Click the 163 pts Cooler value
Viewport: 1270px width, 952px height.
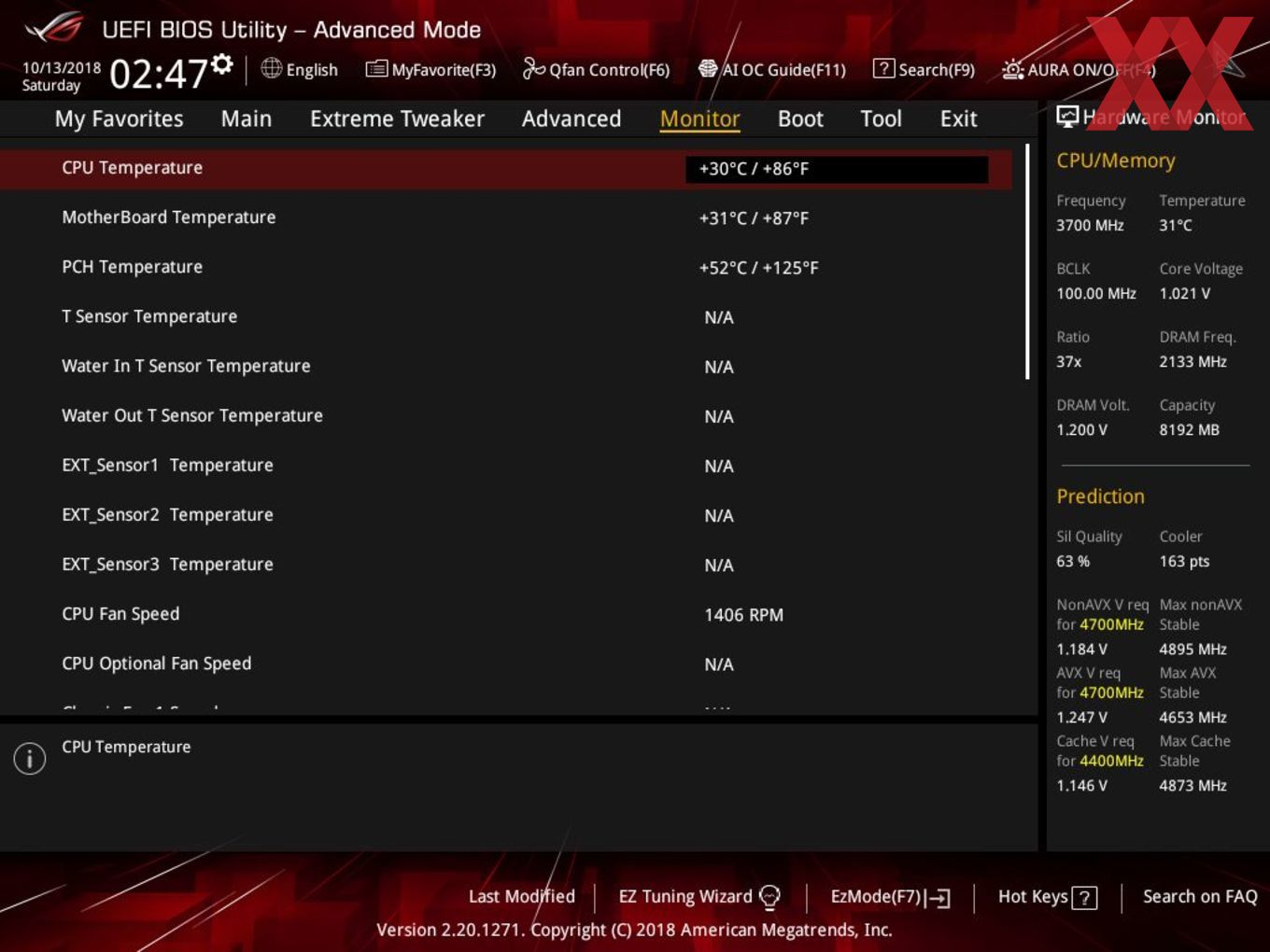coord(1184,561)
